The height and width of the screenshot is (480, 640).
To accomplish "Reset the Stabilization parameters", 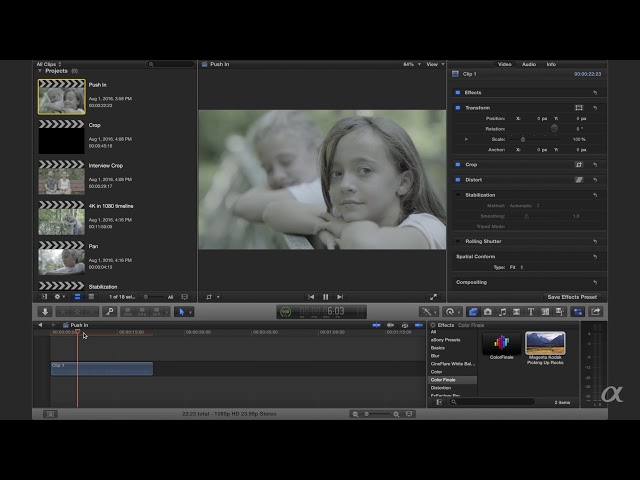I will (x=595, y=195).
